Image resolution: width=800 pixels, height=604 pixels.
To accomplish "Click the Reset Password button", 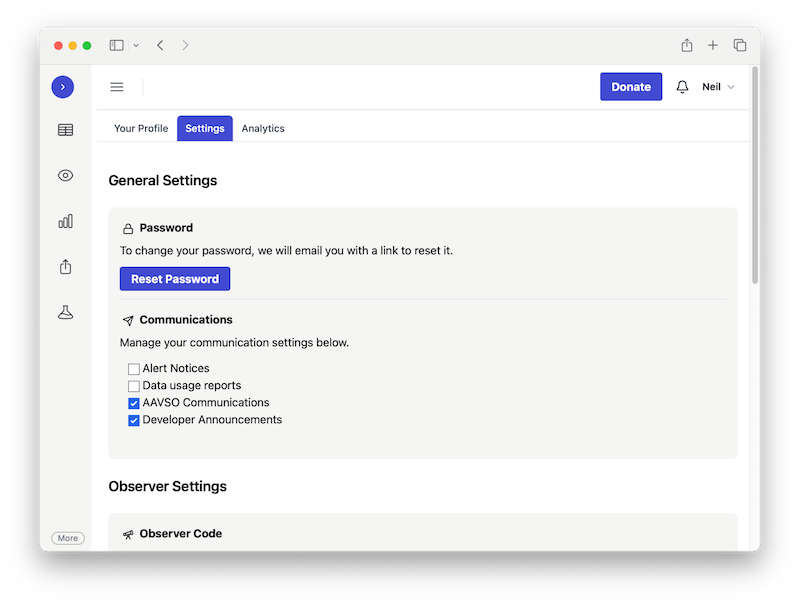I will coord(175,279).
